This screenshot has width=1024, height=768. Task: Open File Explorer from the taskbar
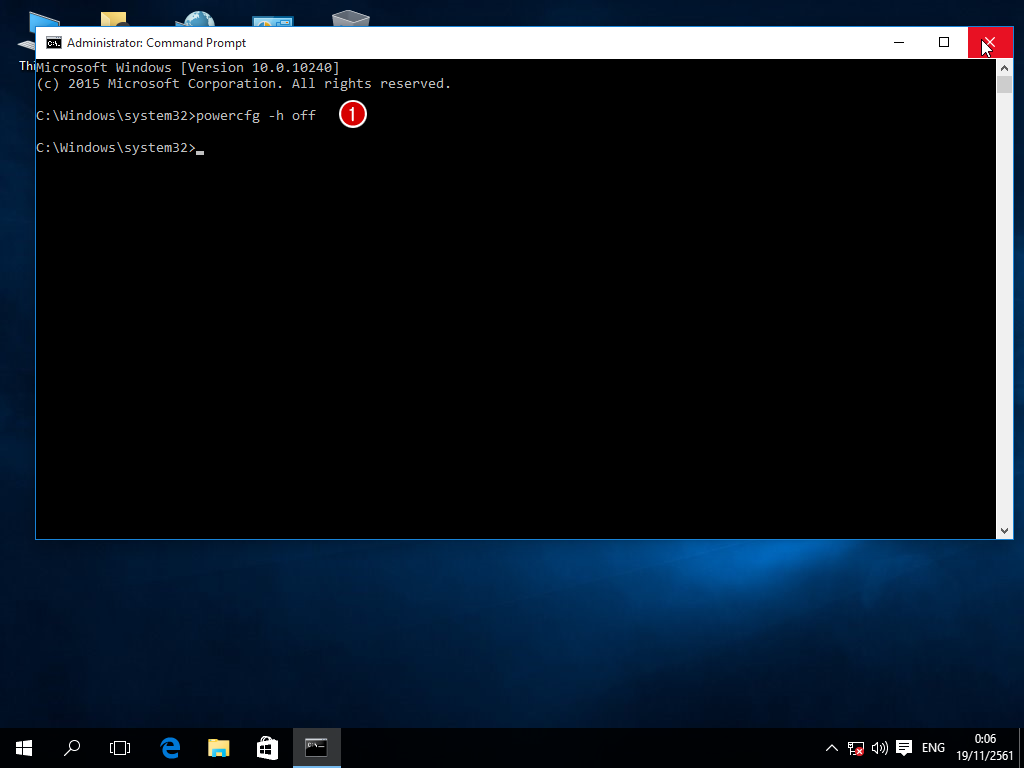tap(218, 747)
